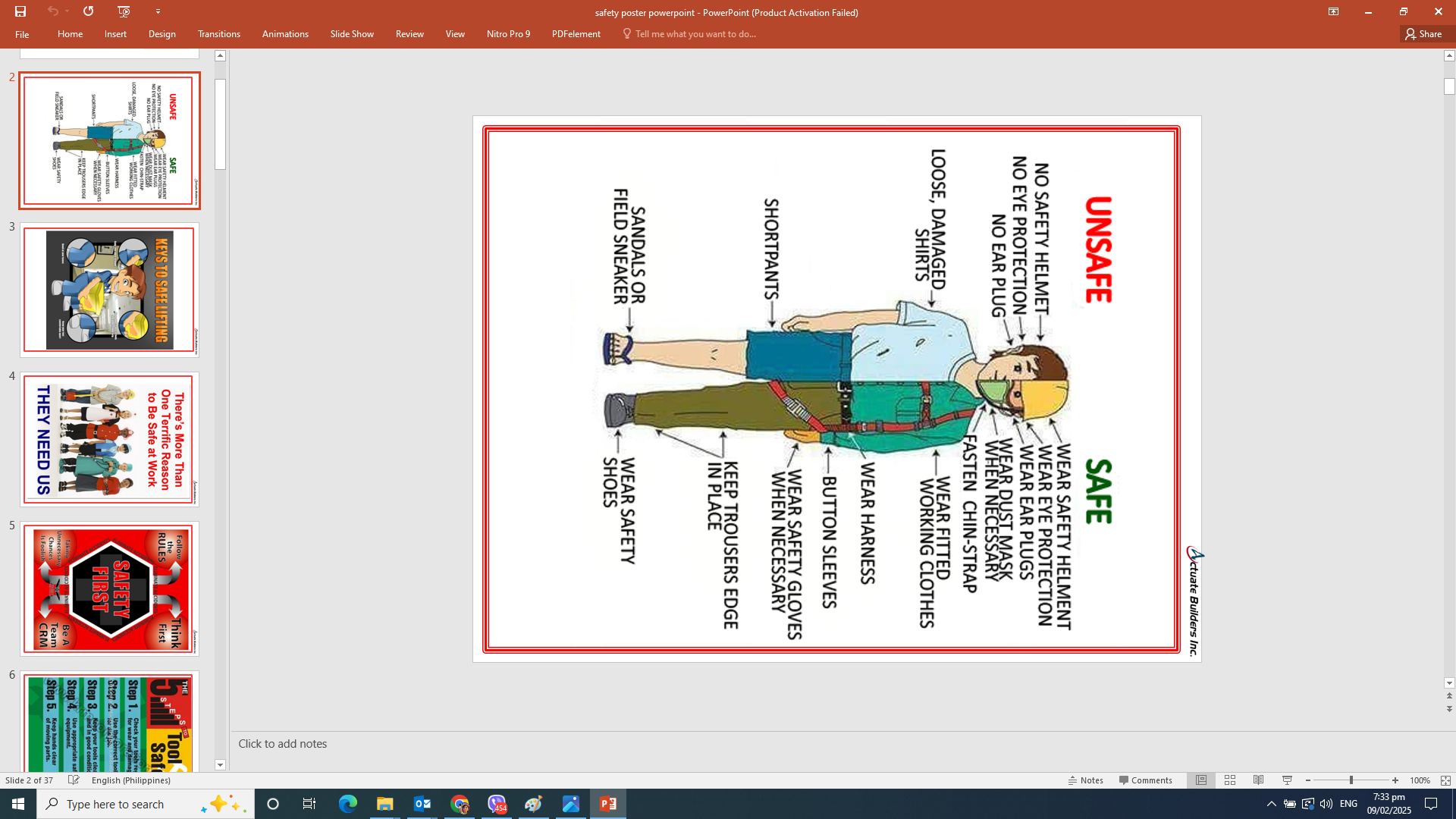Screen dimensions: 1456x819
Task: Save the presentation via Quick Access toolbar
Action: coord(21,12)
